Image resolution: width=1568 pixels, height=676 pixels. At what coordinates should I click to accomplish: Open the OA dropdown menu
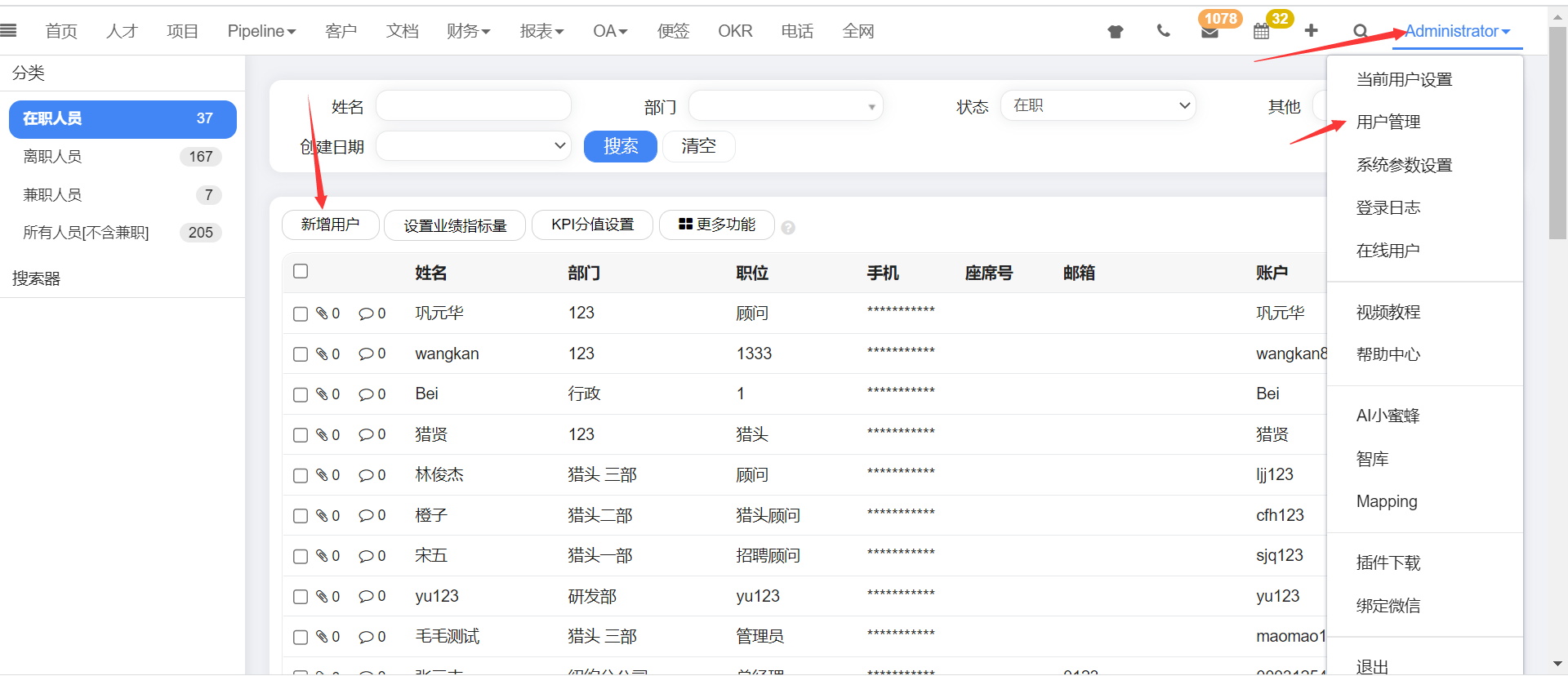[610, 31]
